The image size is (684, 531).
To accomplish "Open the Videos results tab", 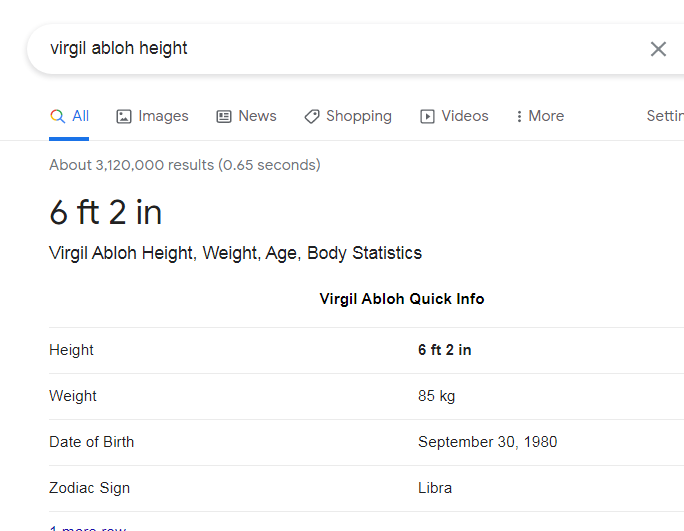I will click(454, 116).
